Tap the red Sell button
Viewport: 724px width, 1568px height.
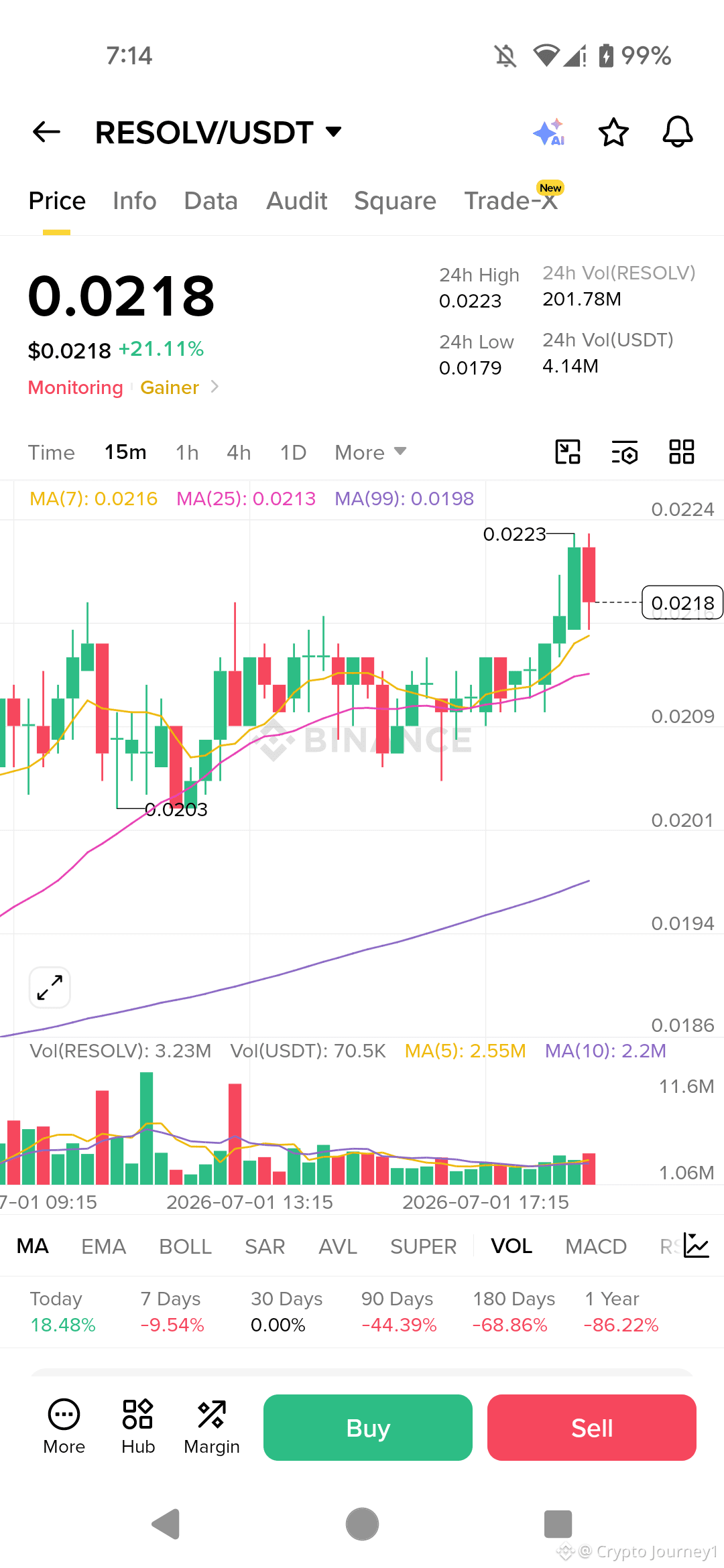(x=592, y=1427)
